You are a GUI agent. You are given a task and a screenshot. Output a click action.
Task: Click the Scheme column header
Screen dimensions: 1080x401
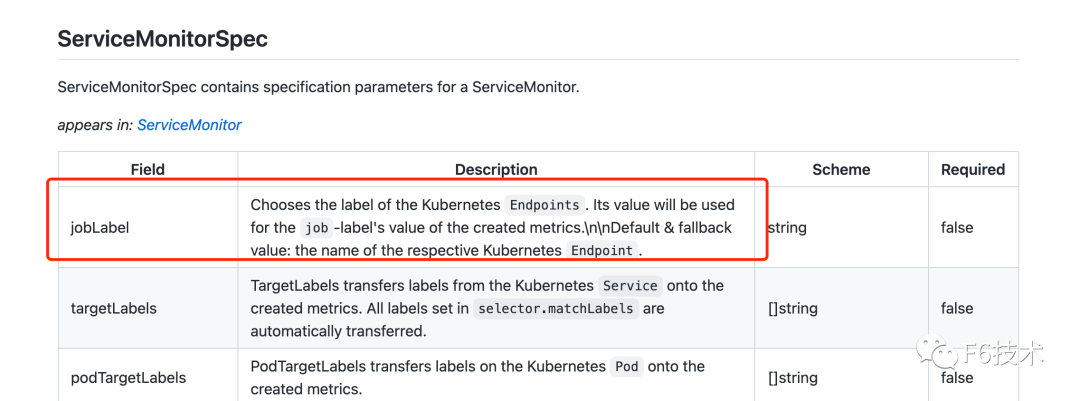[841, 169]
